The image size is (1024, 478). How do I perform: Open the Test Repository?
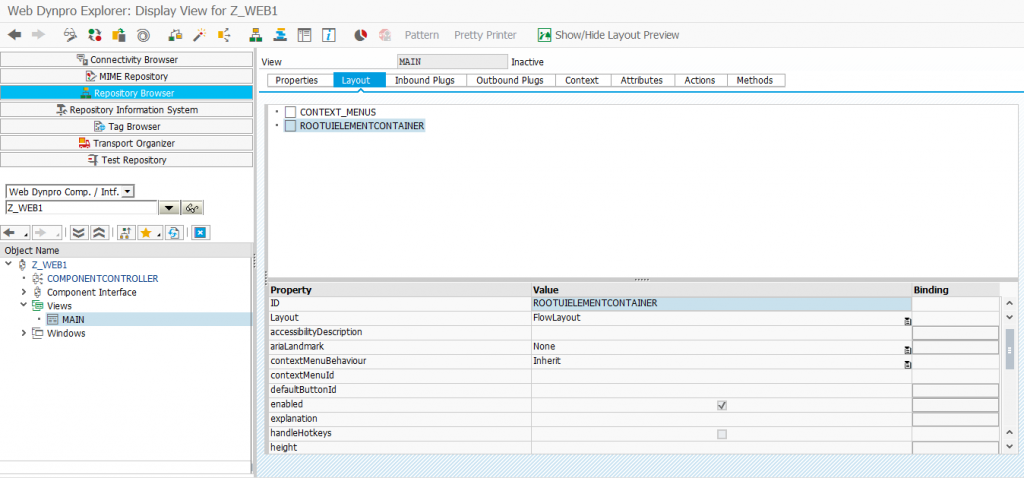[x=127, y=160]
